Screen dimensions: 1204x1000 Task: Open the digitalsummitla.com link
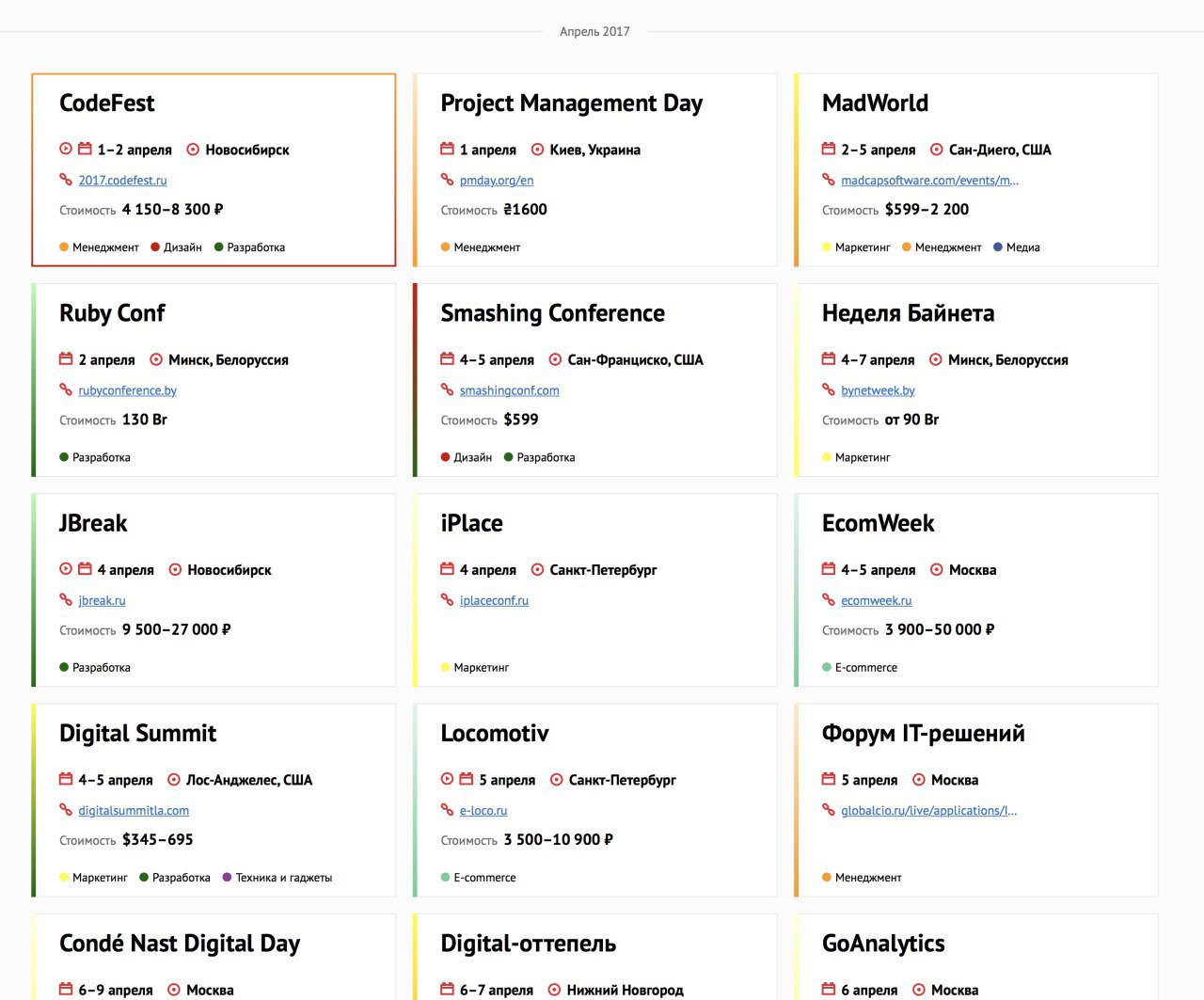tap(134, 810)
